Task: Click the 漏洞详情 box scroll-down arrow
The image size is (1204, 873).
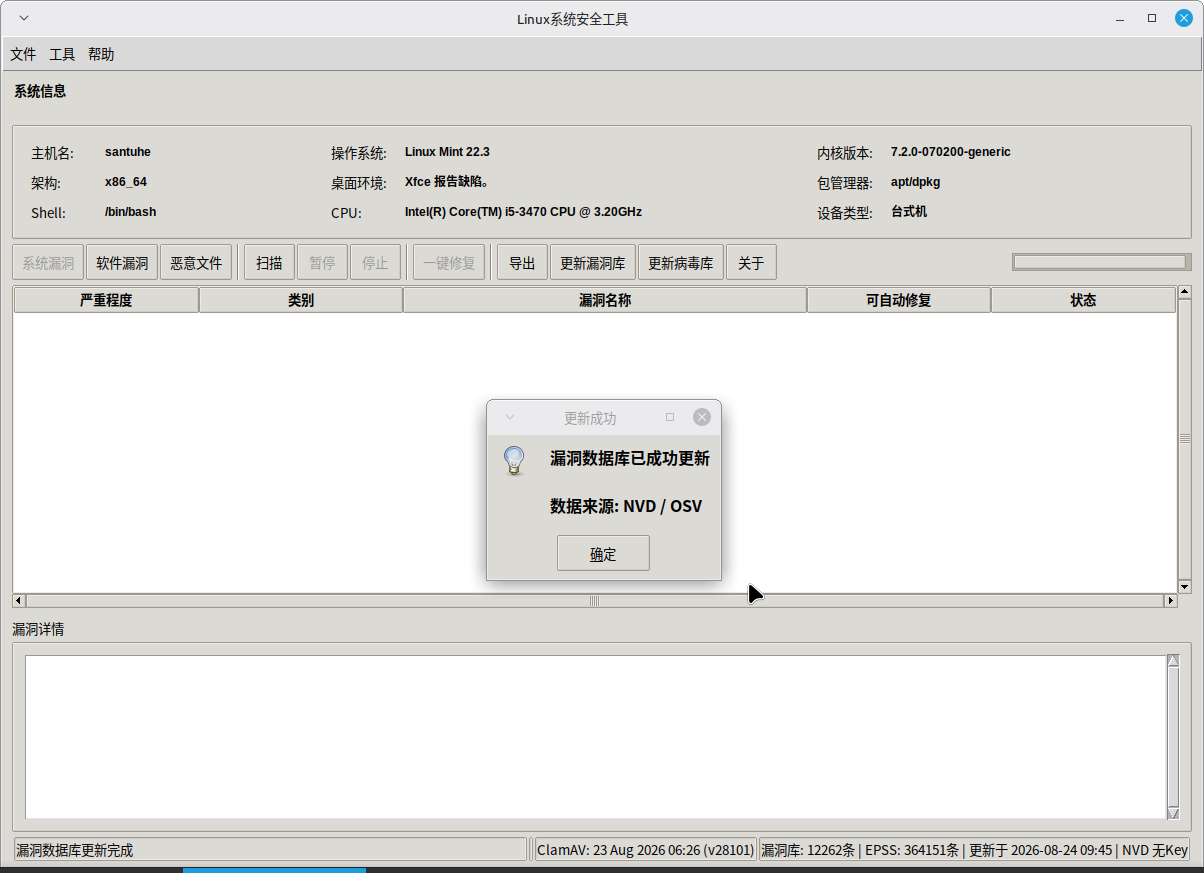Action: 1173,813
